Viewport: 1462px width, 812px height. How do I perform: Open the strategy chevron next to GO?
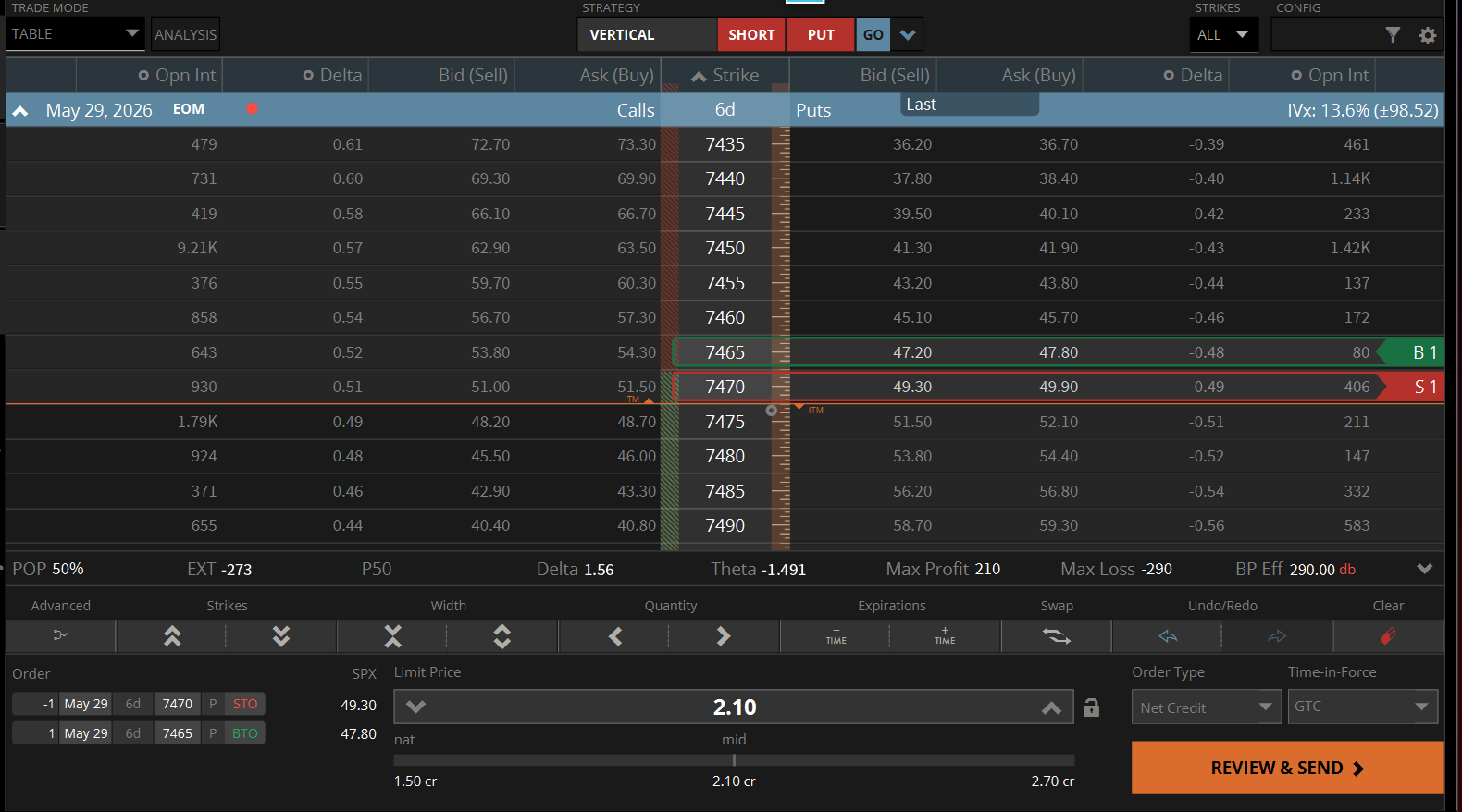coord(908,35)
